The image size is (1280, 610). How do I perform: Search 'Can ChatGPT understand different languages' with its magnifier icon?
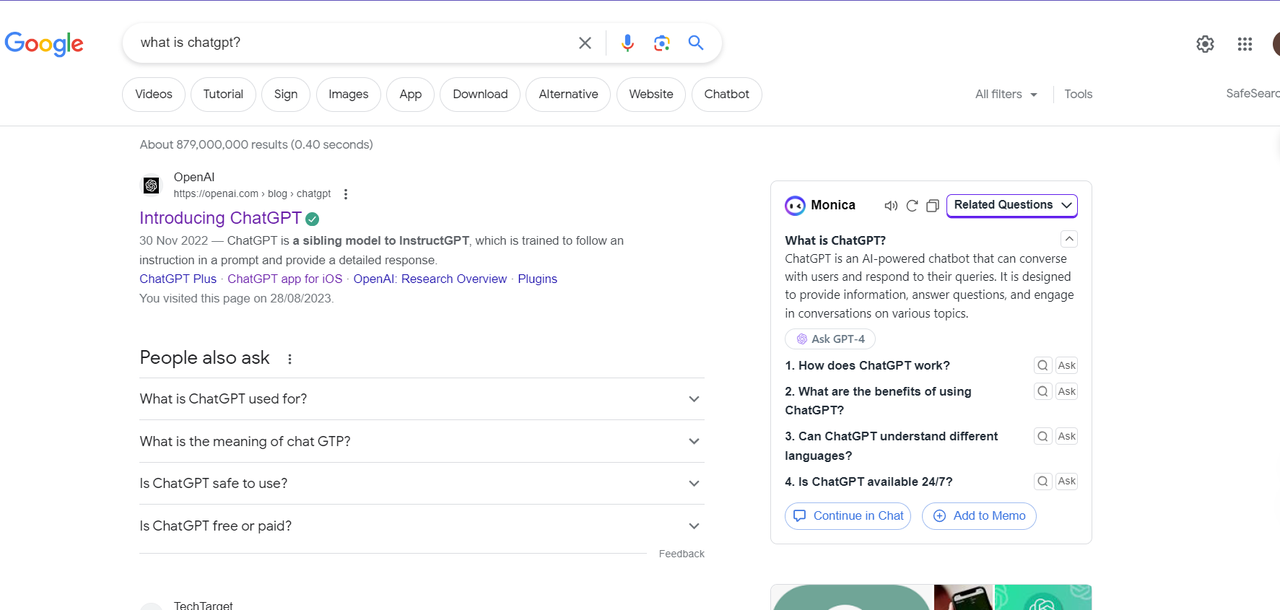click(1043, 436)
